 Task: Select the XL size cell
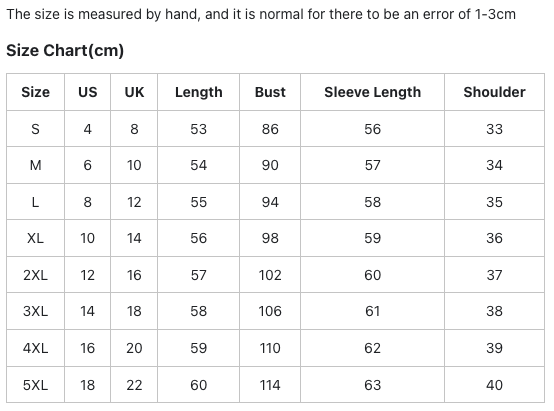[x=35, y=238]
